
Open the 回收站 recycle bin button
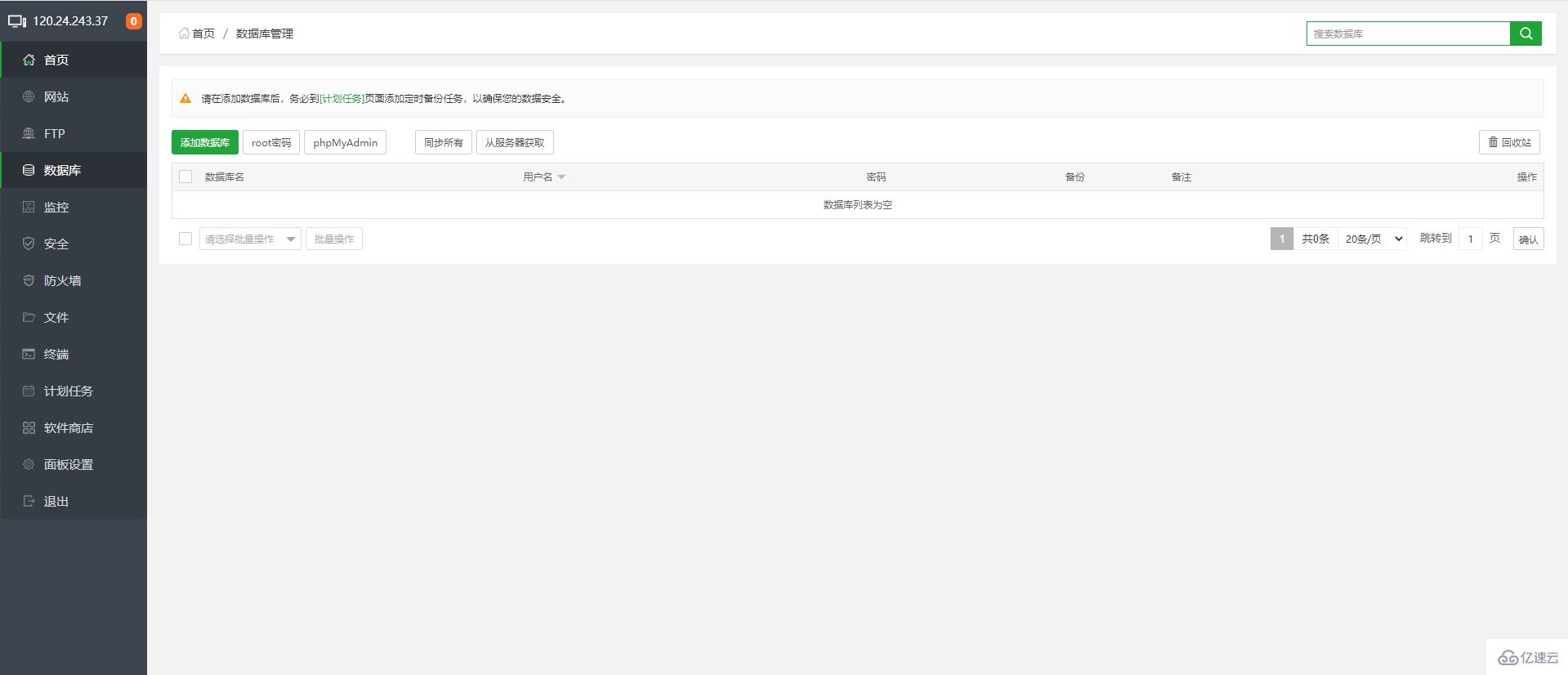point(1509,142)
